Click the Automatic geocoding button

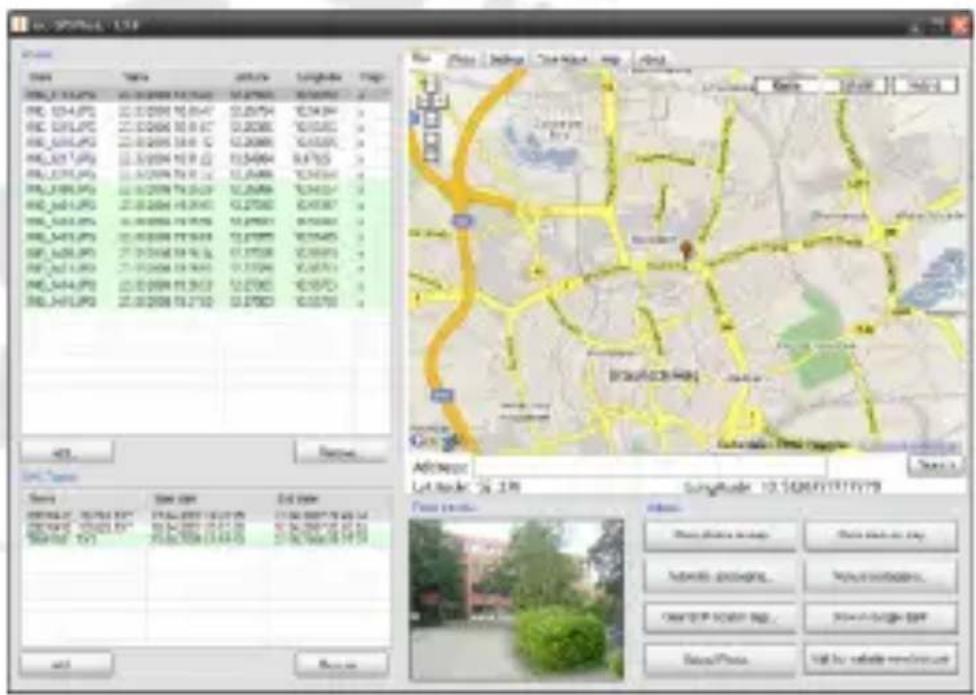pos(720,577)
